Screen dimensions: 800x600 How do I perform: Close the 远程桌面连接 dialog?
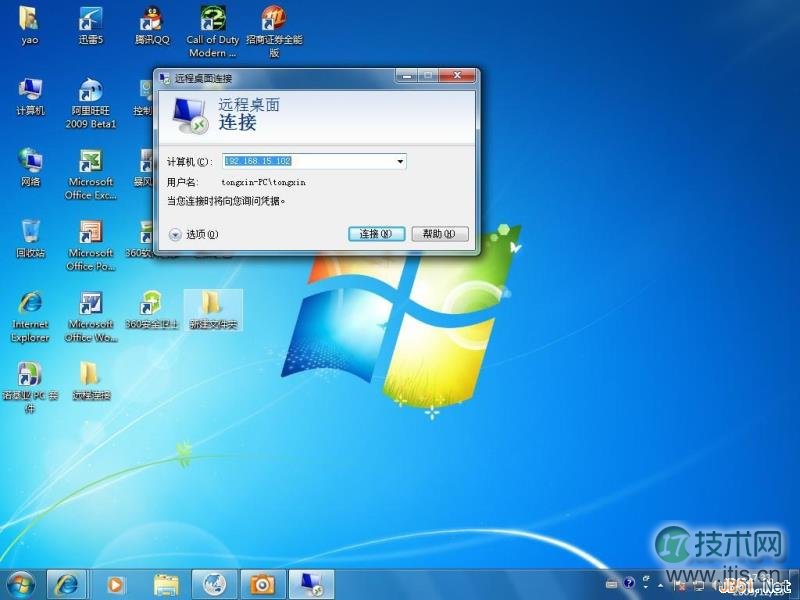[457, 76]
